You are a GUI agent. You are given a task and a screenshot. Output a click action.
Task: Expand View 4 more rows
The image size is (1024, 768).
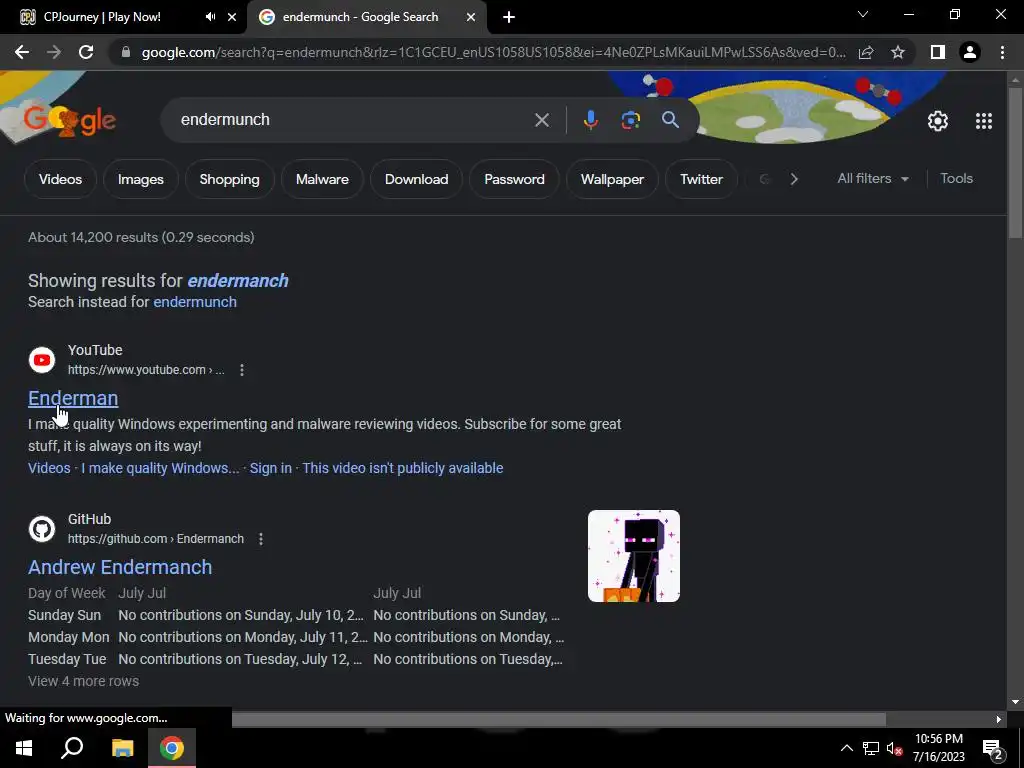(x=84, y=680)
